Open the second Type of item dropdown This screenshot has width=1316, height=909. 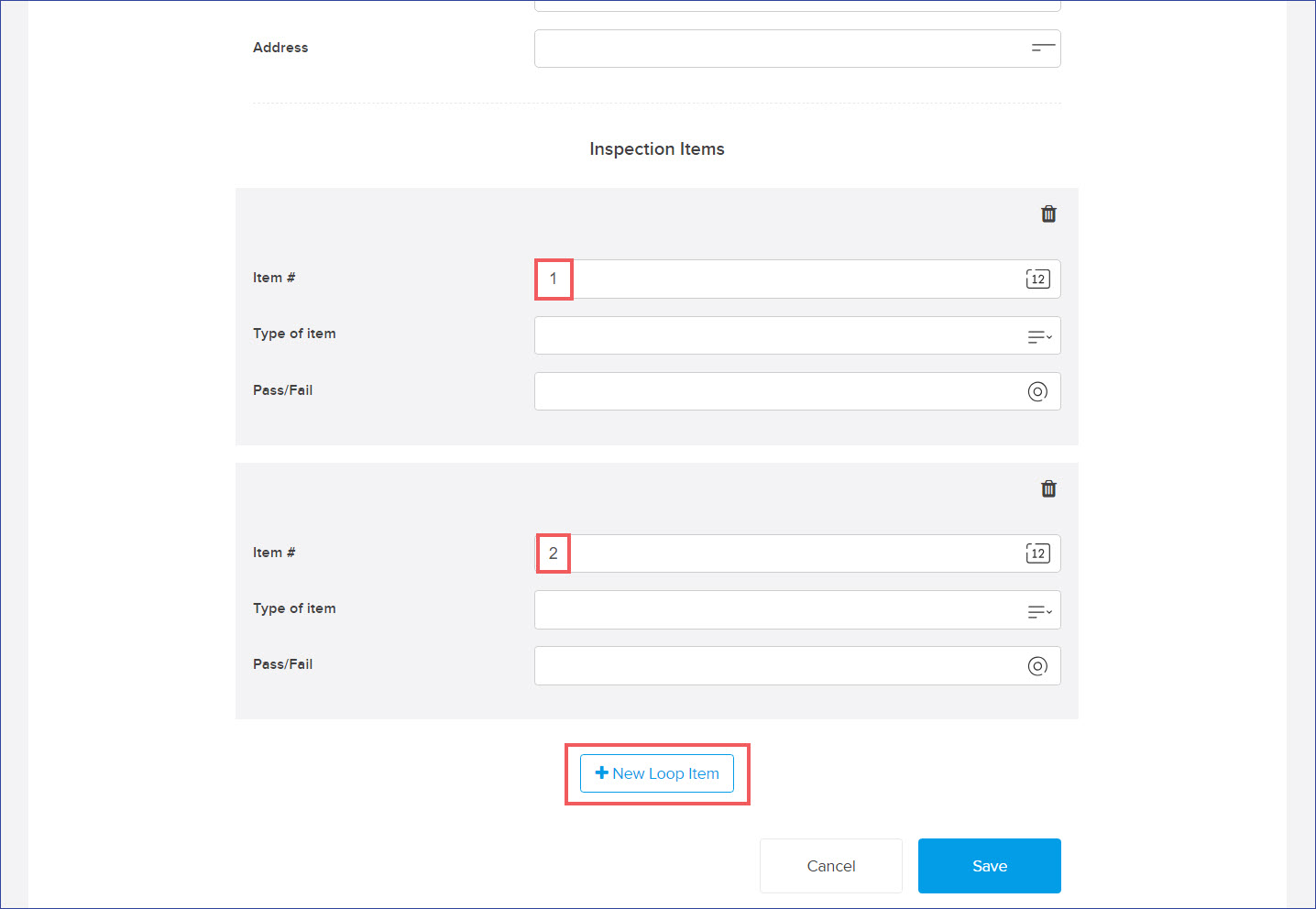(779, 610)
